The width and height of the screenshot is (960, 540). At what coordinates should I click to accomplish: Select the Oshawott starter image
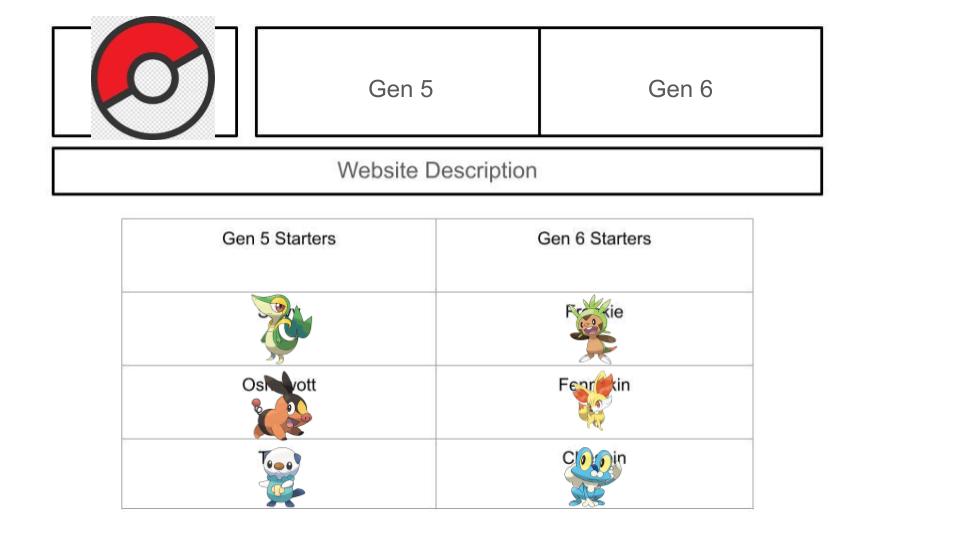click(281, 477)
